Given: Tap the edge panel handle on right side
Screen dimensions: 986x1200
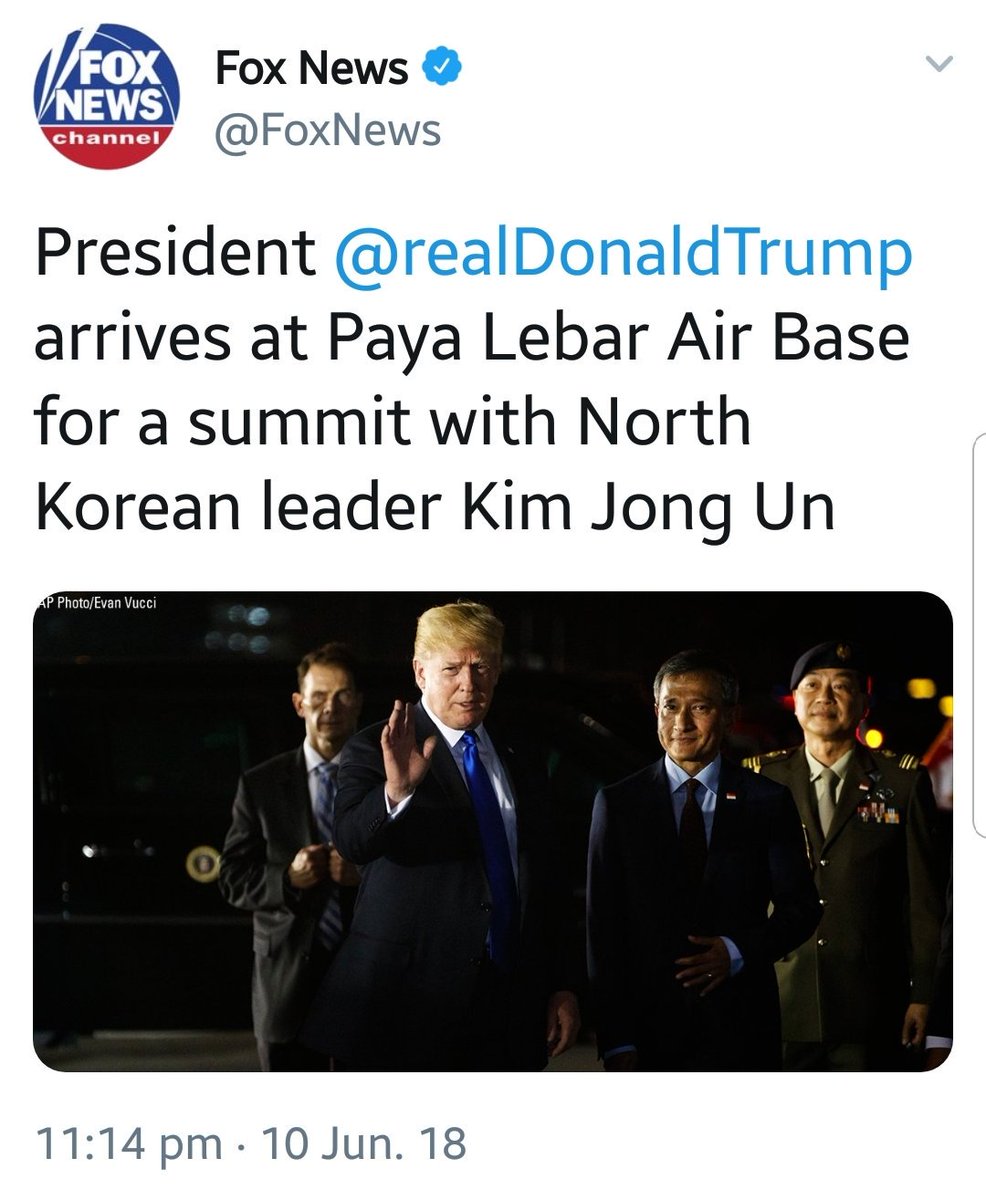Looking at the screenshot, I should [x=979, y=635].
